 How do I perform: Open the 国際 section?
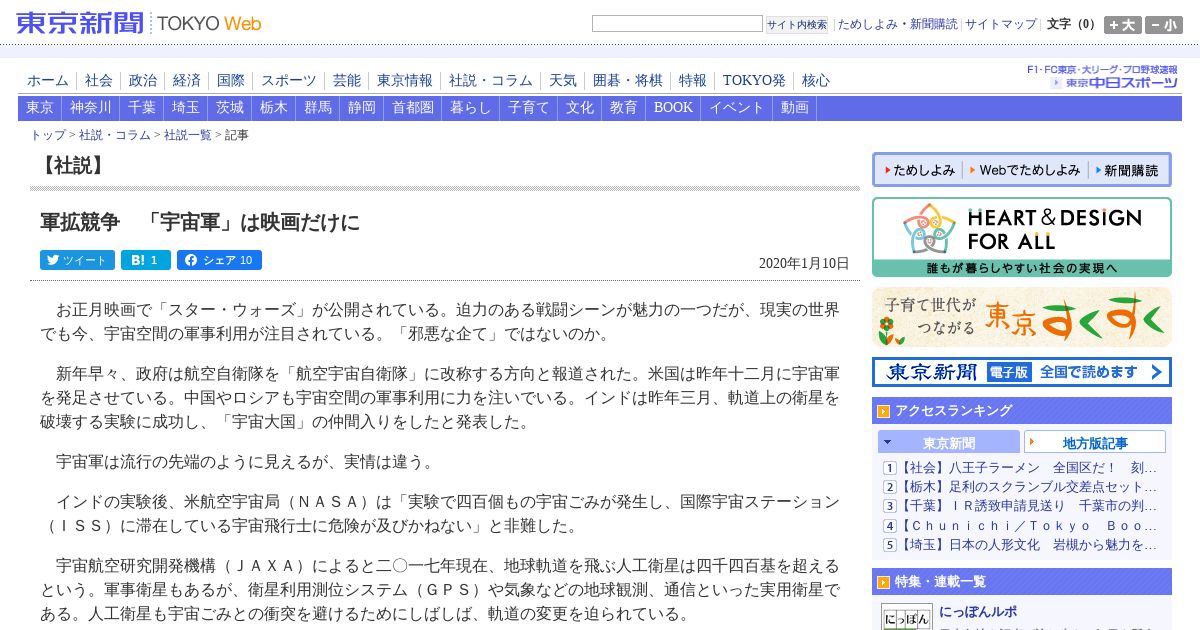[231, 80]
